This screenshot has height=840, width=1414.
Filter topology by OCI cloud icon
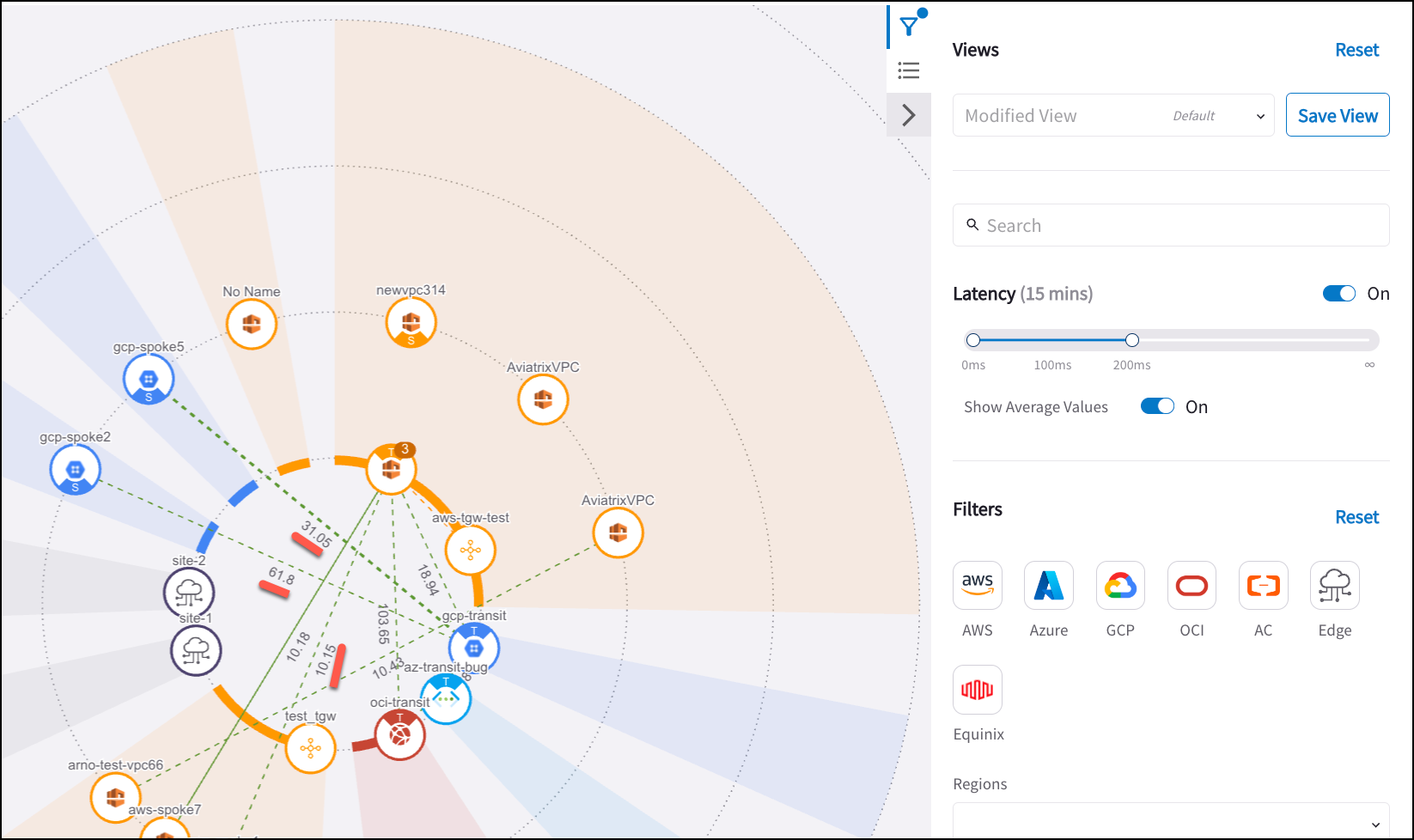coord(1192,587)
